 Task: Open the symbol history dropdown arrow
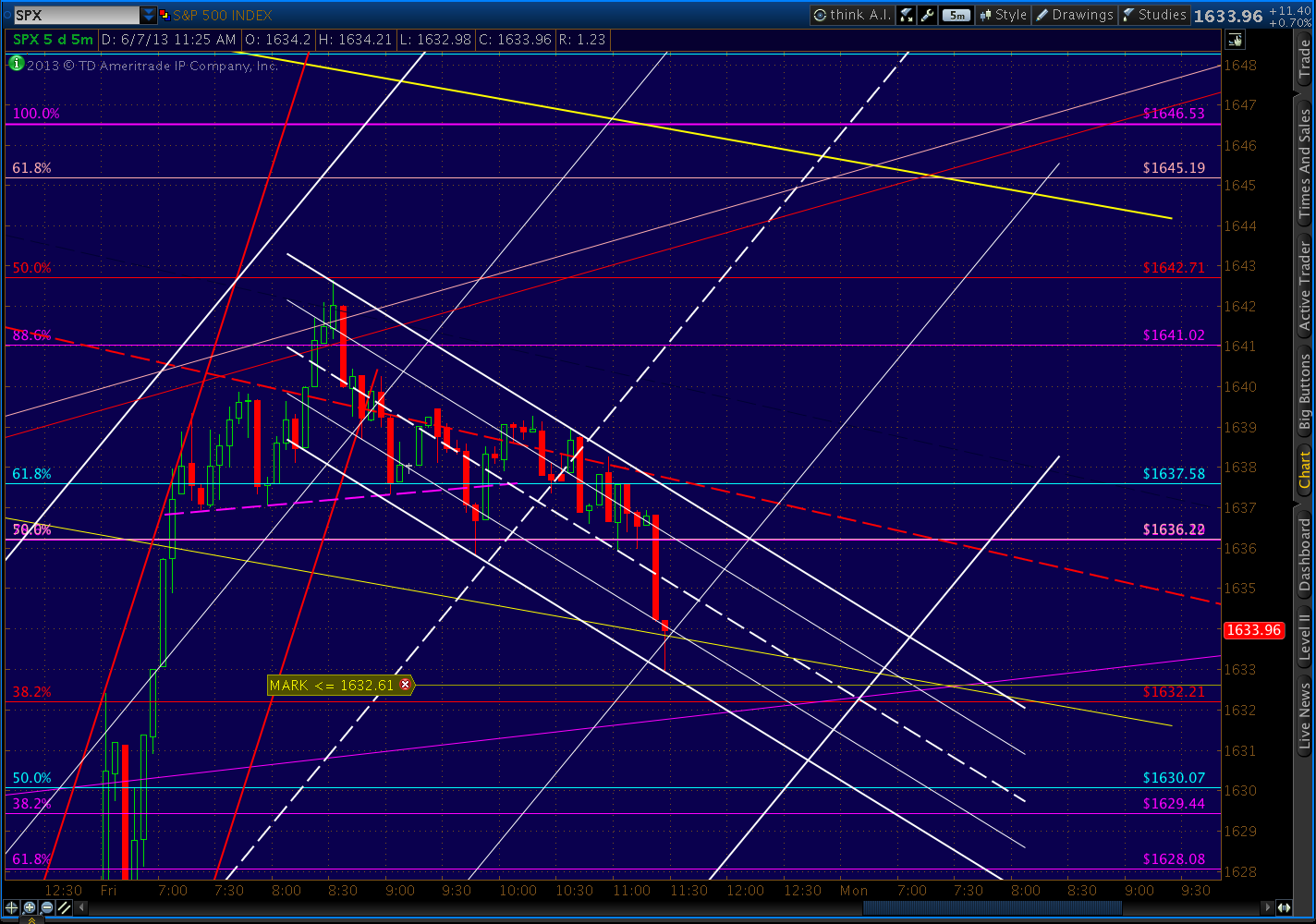pyautogui.click(x=149, y=15)
